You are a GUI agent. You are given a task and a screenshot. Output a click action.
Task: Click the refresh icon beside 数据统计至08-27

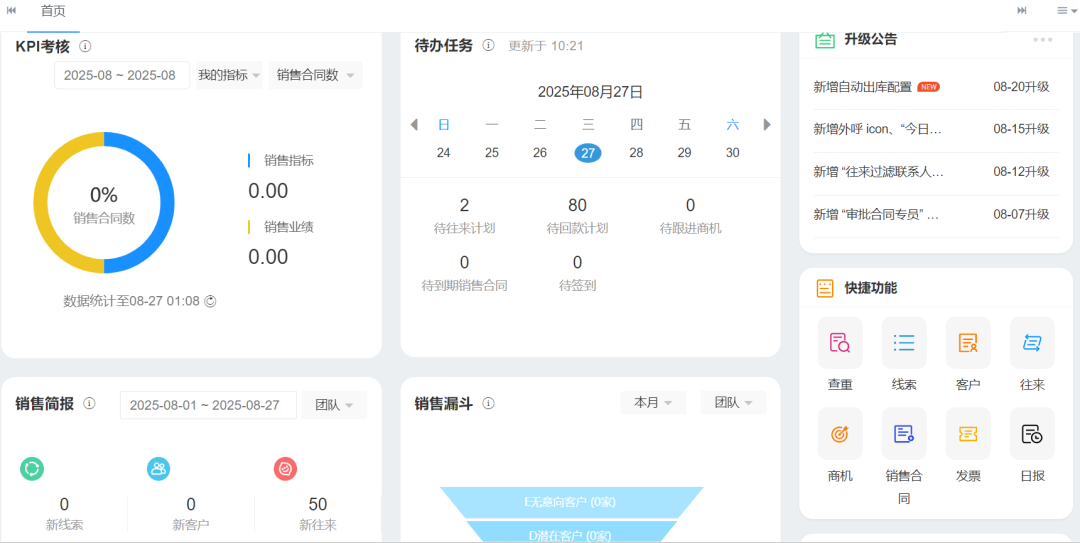pos(211,301)
